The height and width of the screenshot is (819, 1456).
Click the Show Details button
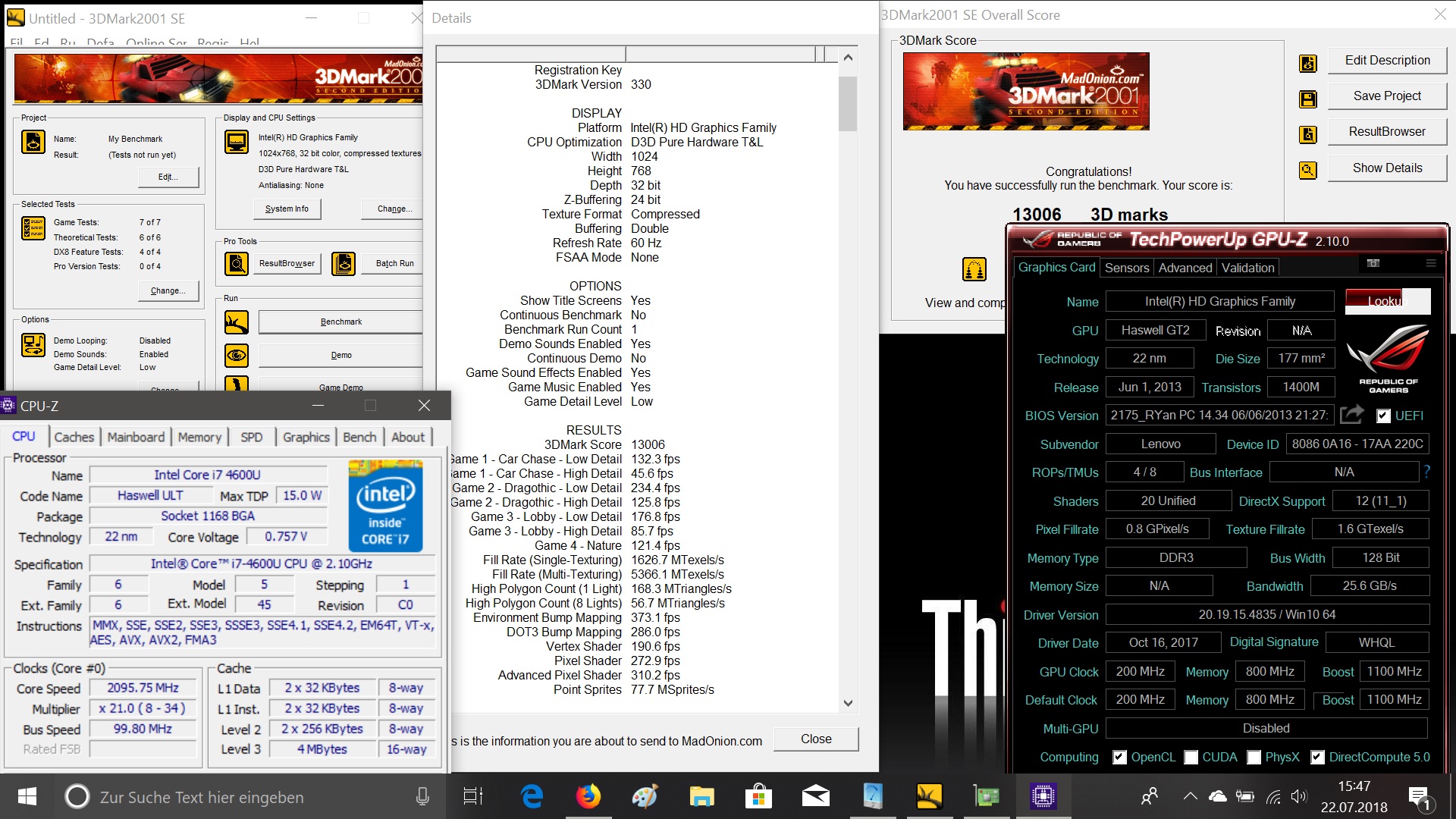coord(1387,168)
